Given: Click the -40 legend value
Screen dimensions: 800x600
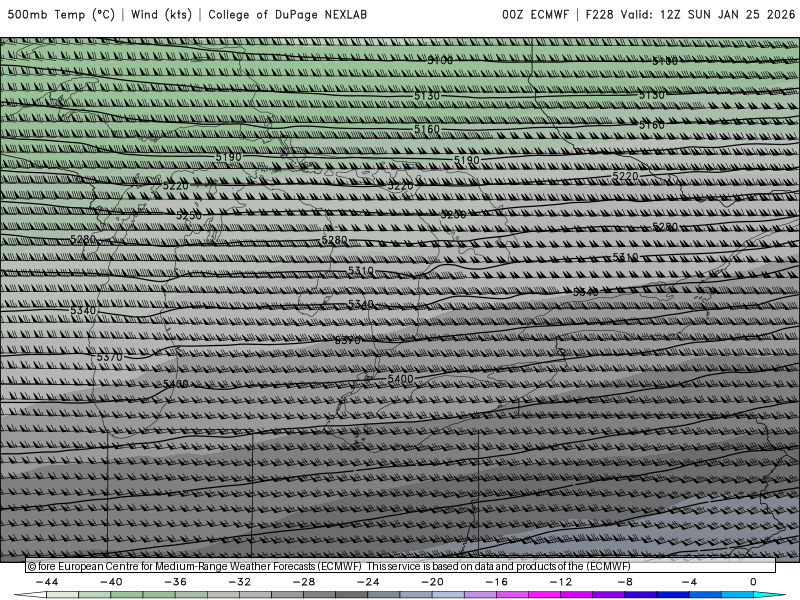Looking at the screenshot, I should pyautogui.click(x=111, y=582).
